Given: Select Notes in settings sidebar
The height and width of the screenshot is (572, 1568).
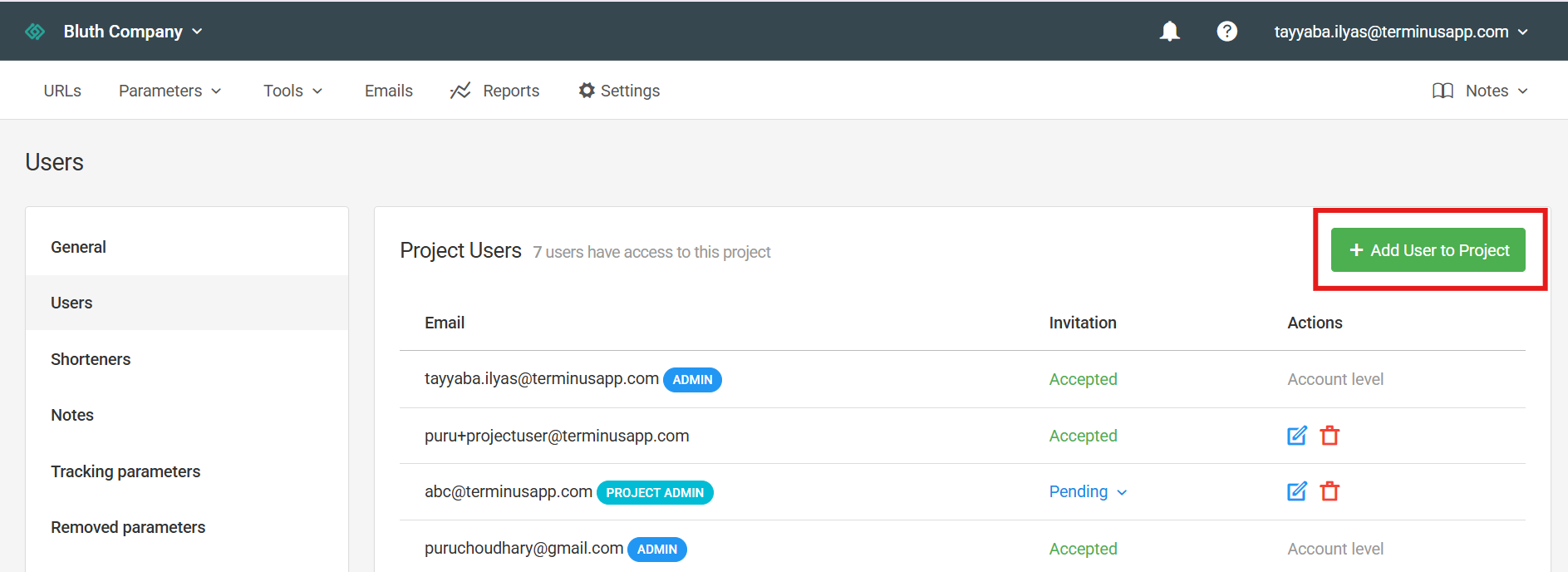Looking at the screenshot, I should (187, 415).
